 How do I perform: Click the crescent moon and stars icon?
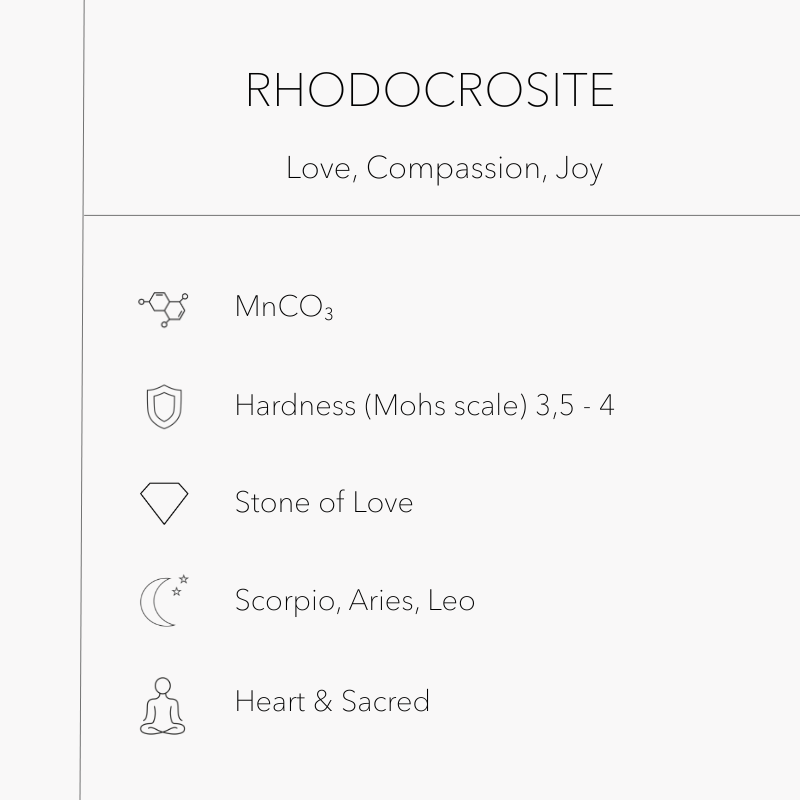point(164,601)
